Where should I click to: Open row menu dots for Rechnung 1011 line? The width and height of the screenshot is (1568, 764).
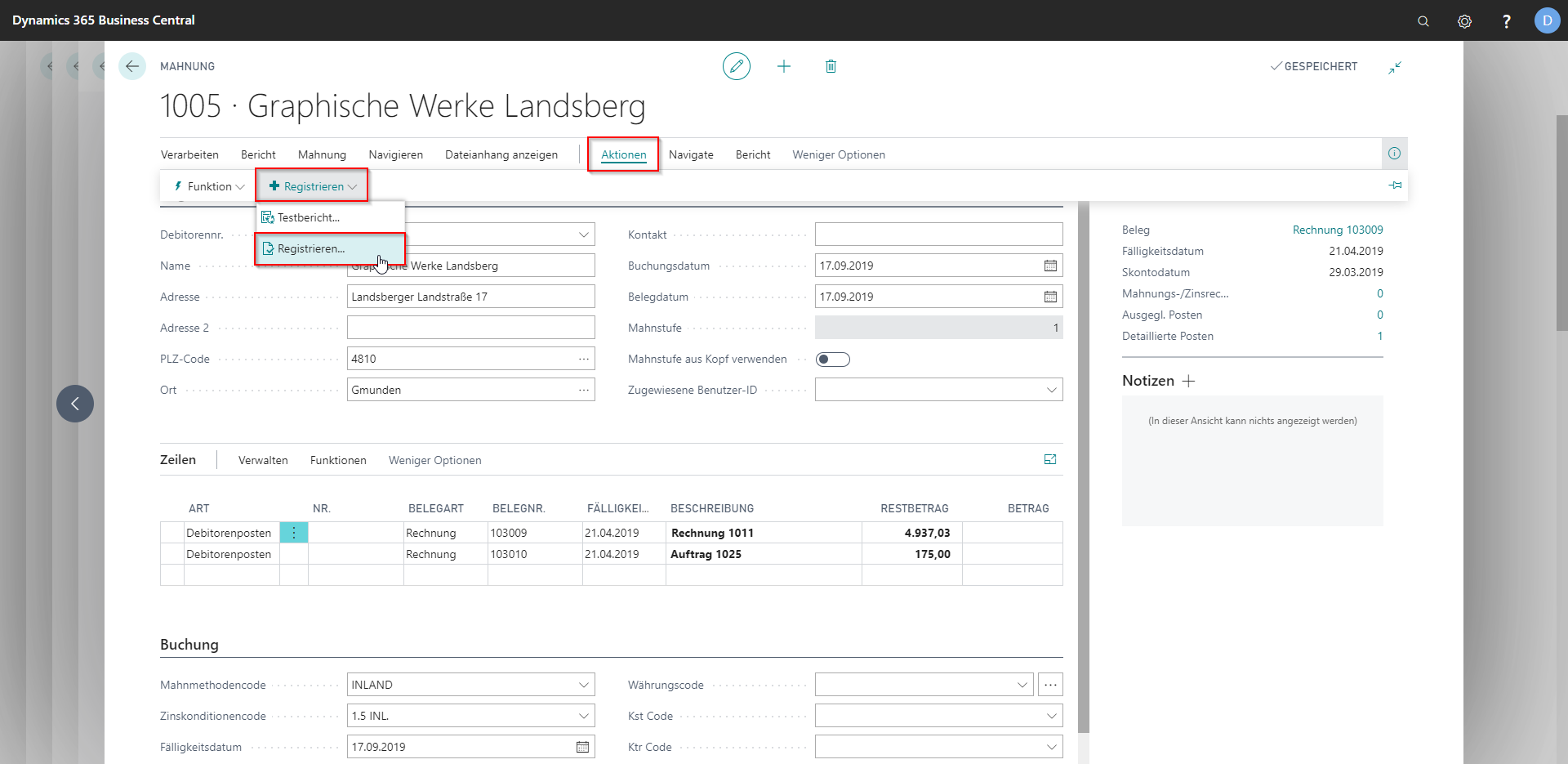(294, 533)
